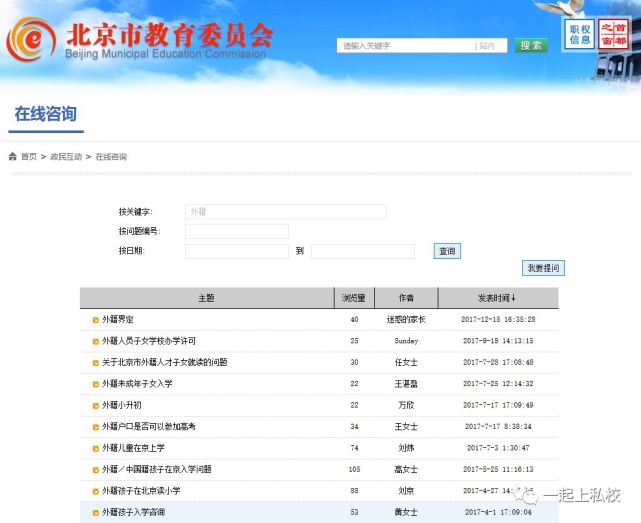Click the home icon in breadcrumb

coord(13,157)
